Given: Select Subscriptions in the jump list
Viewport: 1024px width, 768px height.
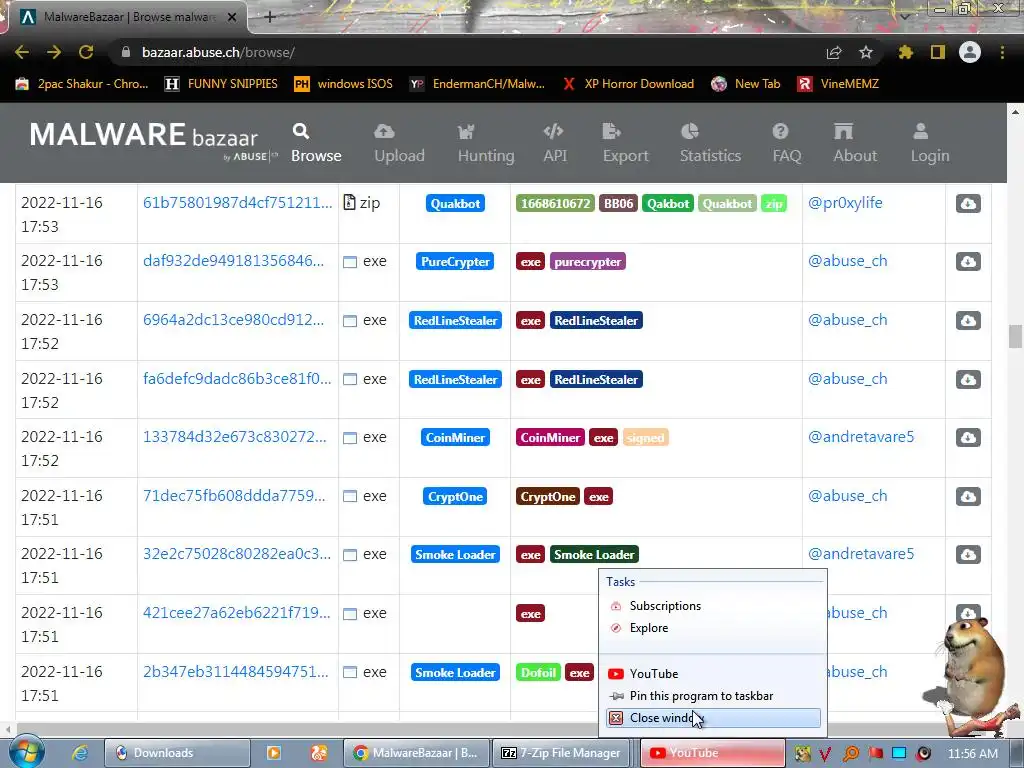Looking at the screenshot, I should pyautogui.click(x=713, y=606).
